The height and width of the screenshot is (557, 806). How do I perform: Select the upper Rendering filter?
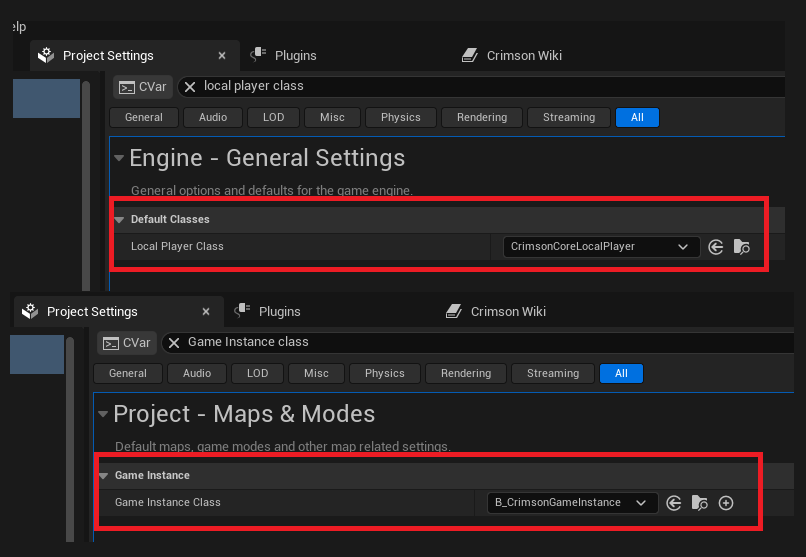coord(482,117)
